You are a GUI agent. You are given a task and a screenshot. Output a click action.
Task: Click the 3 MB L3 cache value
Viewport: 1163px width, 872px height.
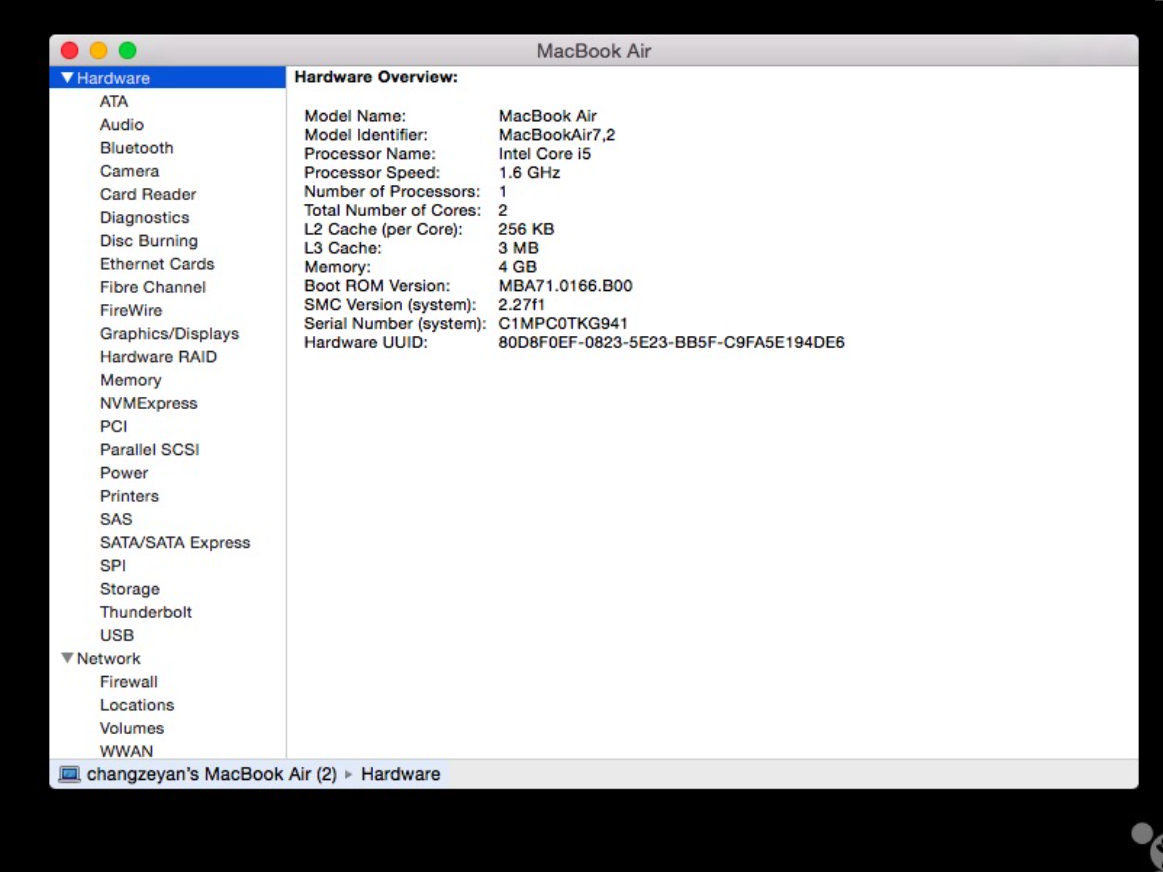tap(518, 248)
